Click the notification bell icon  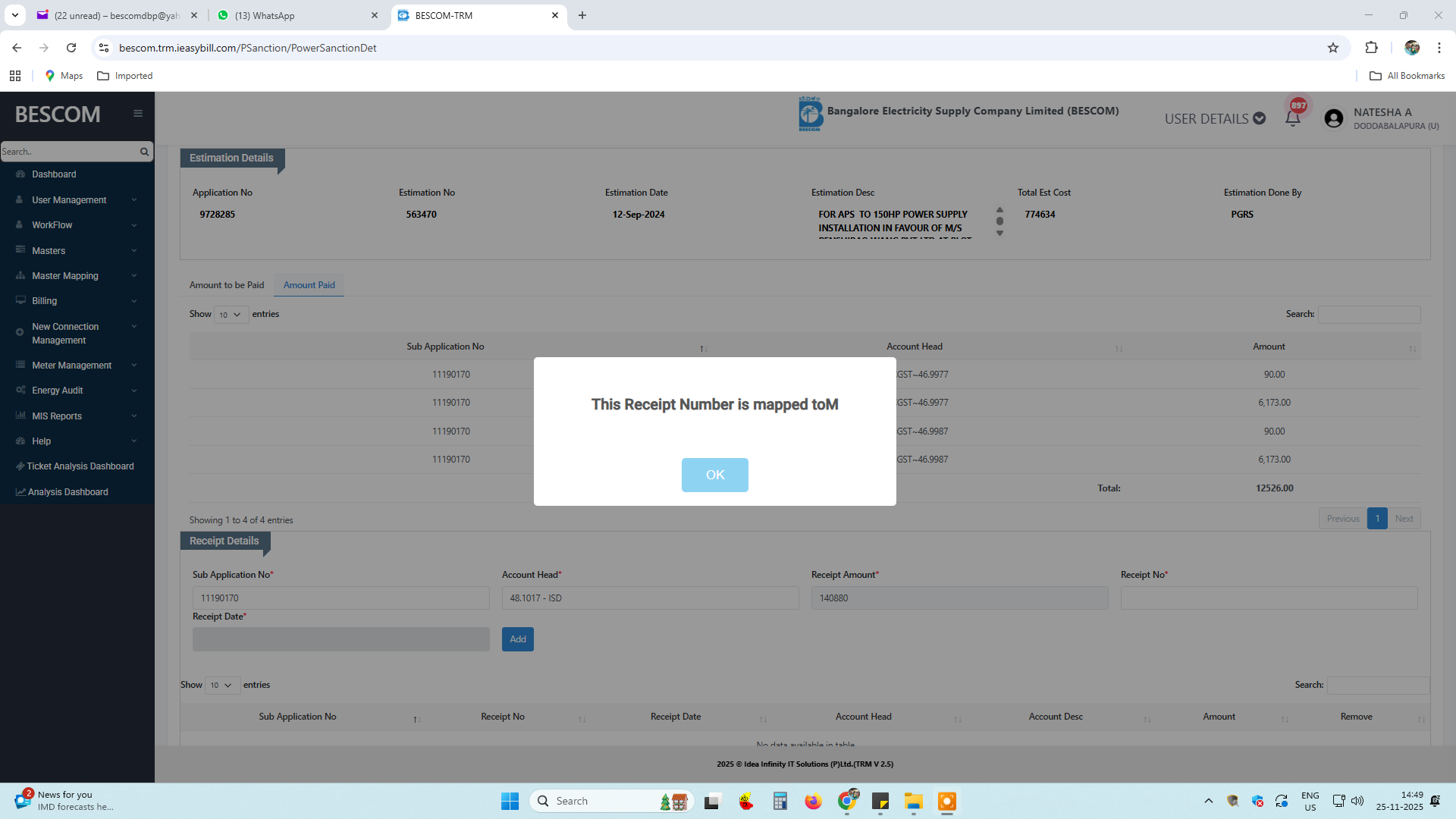(x=1293, y=118)
